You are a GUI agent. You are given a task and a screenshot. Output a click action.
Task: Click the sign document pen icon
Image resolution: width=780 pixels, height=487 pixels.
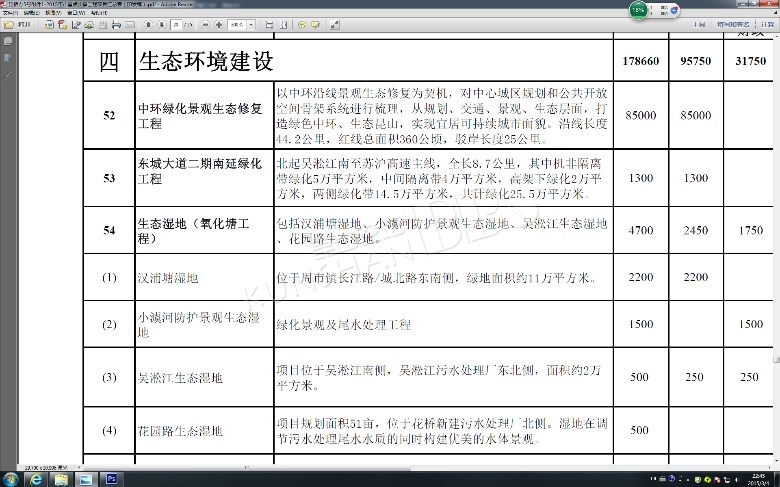pyautogui.click(x=76, y=24)
